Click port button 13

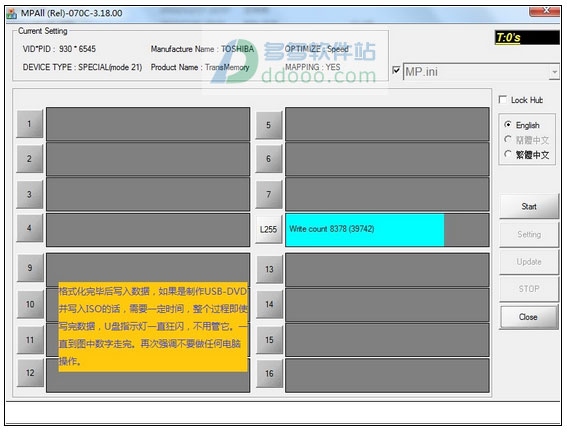pos(269,269)
